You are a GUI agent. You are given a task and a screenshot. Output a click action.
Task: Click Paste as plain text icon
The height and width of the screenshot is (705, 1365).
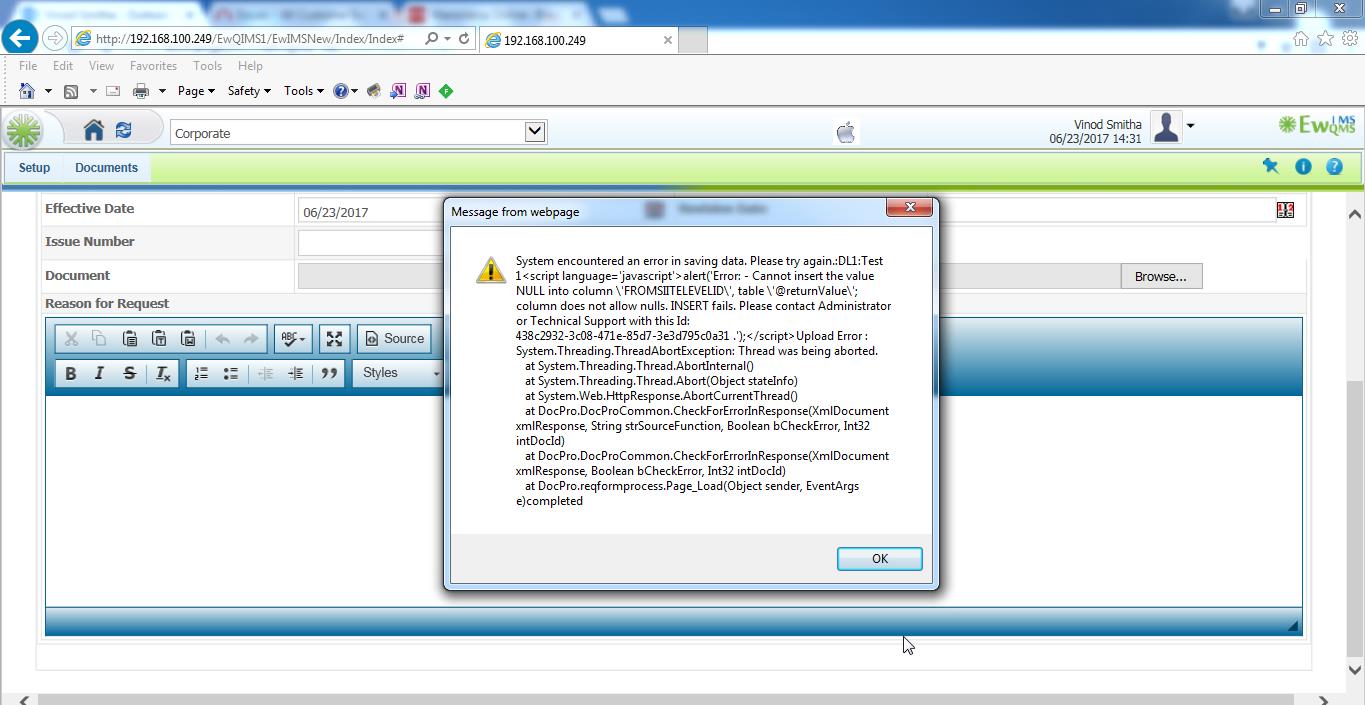pos(158,339)
